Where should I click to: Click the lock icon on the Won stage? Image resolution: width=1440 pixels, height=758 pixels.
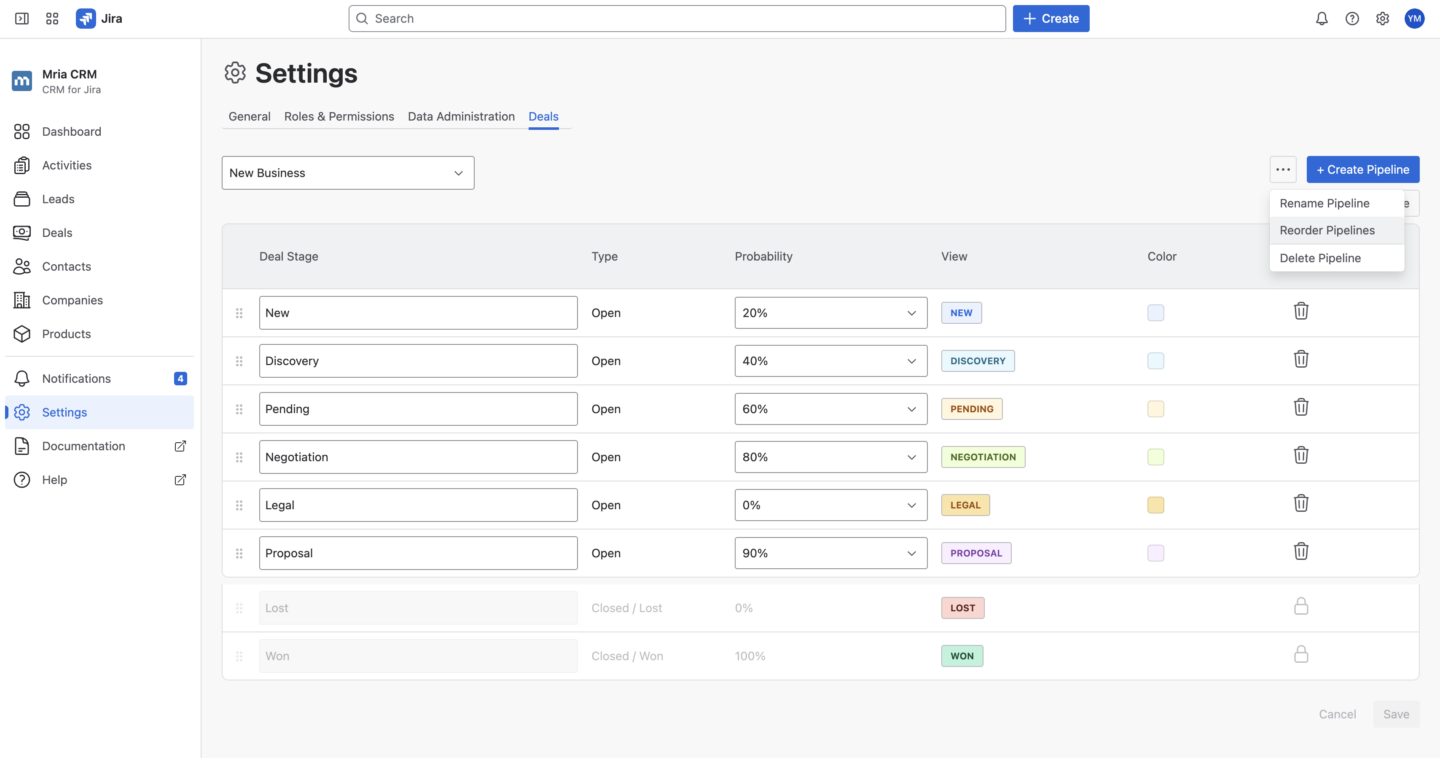[x=1301, y=654]
